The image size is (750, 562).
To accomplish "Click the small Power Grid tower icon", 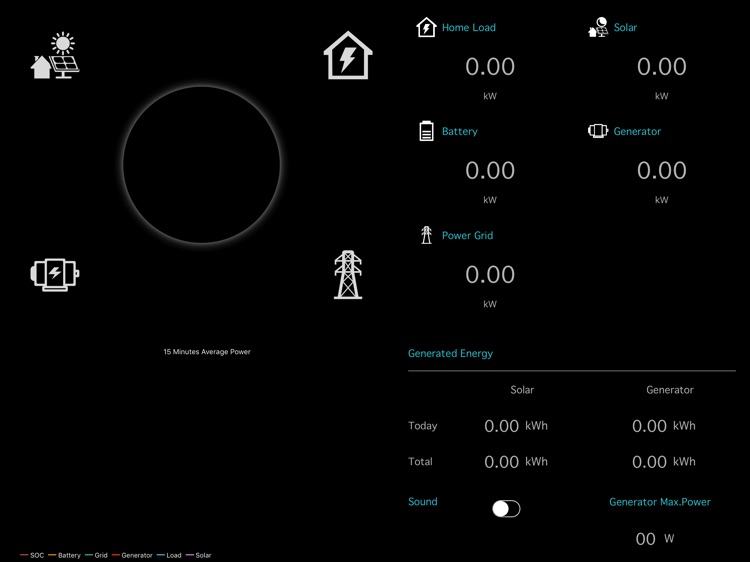I will coord(426,235).
